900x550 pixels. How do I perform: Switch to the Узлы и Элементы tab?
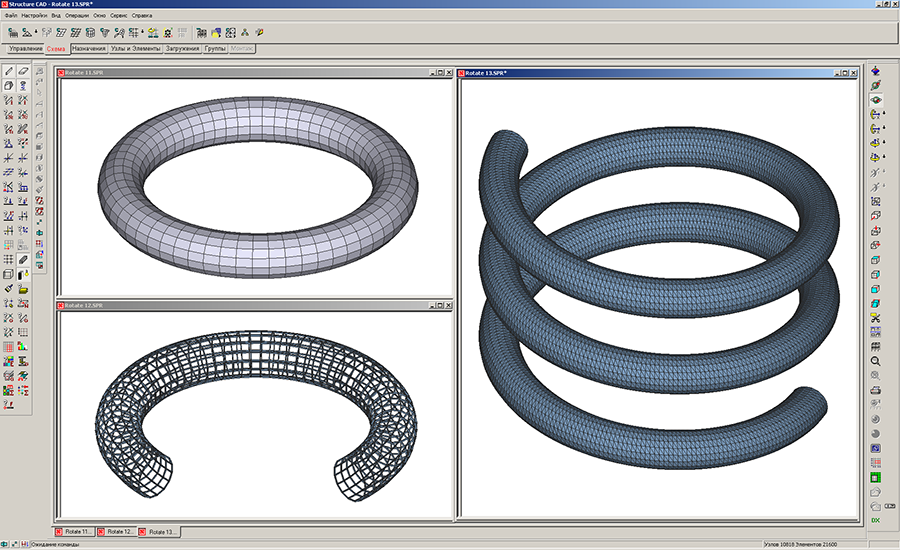point(135,48)
